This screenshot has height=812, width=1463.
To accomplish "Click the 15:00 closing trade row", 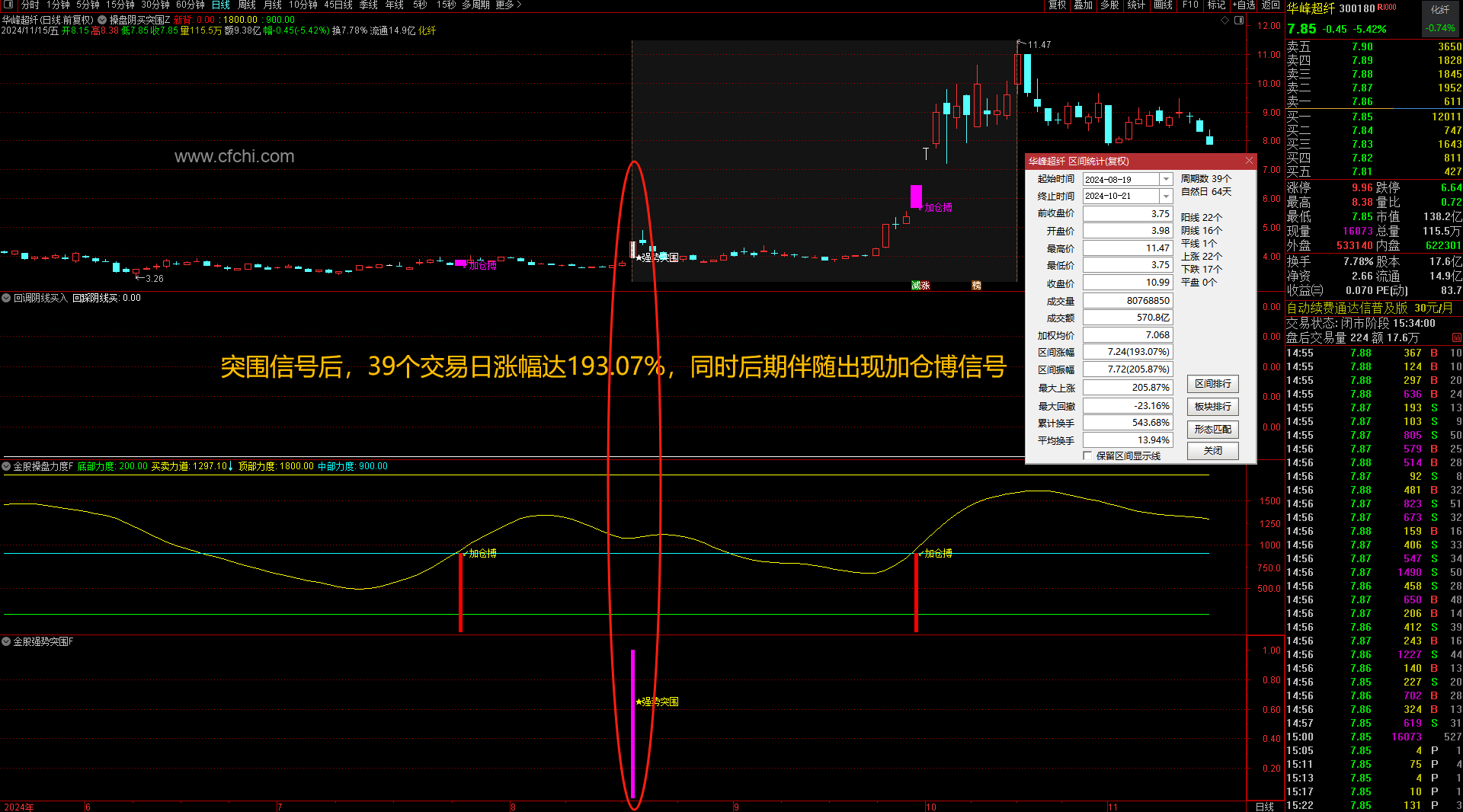I will pyautogui.click(x=1374, y=737).
